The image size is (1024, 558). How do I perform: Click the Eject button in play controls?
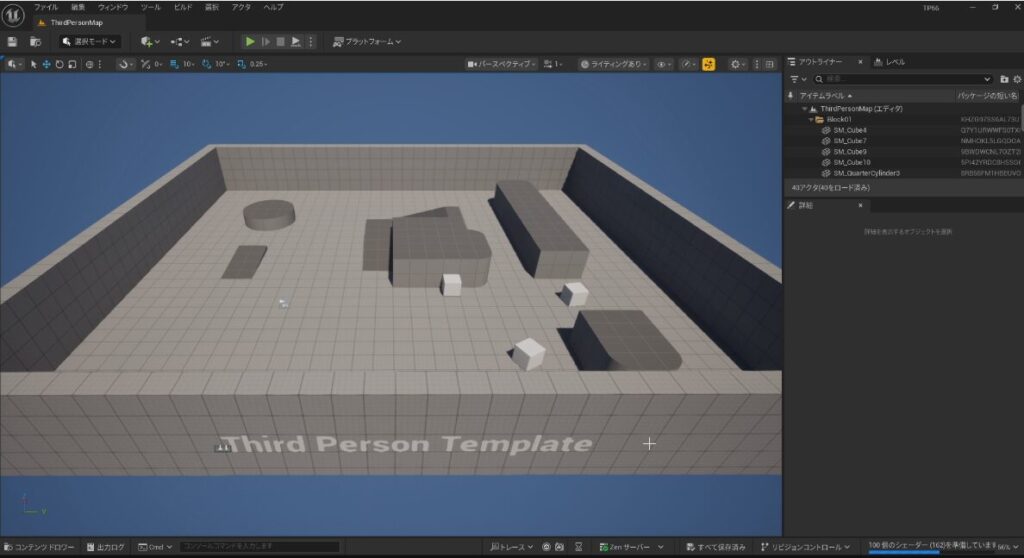click(x=296, y=42)
